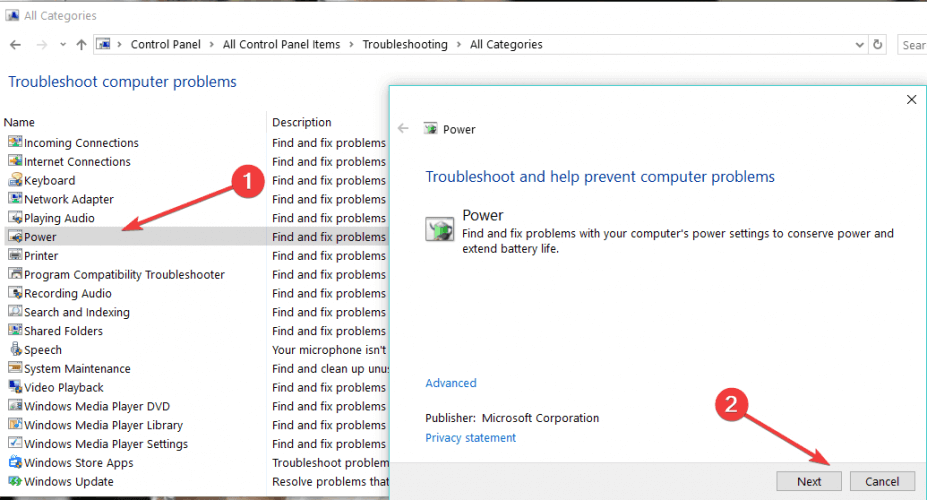The height and width of the screenshot is (500, 927).
Task: Click the System Maintenance icon
Action: tap(15, 368)
